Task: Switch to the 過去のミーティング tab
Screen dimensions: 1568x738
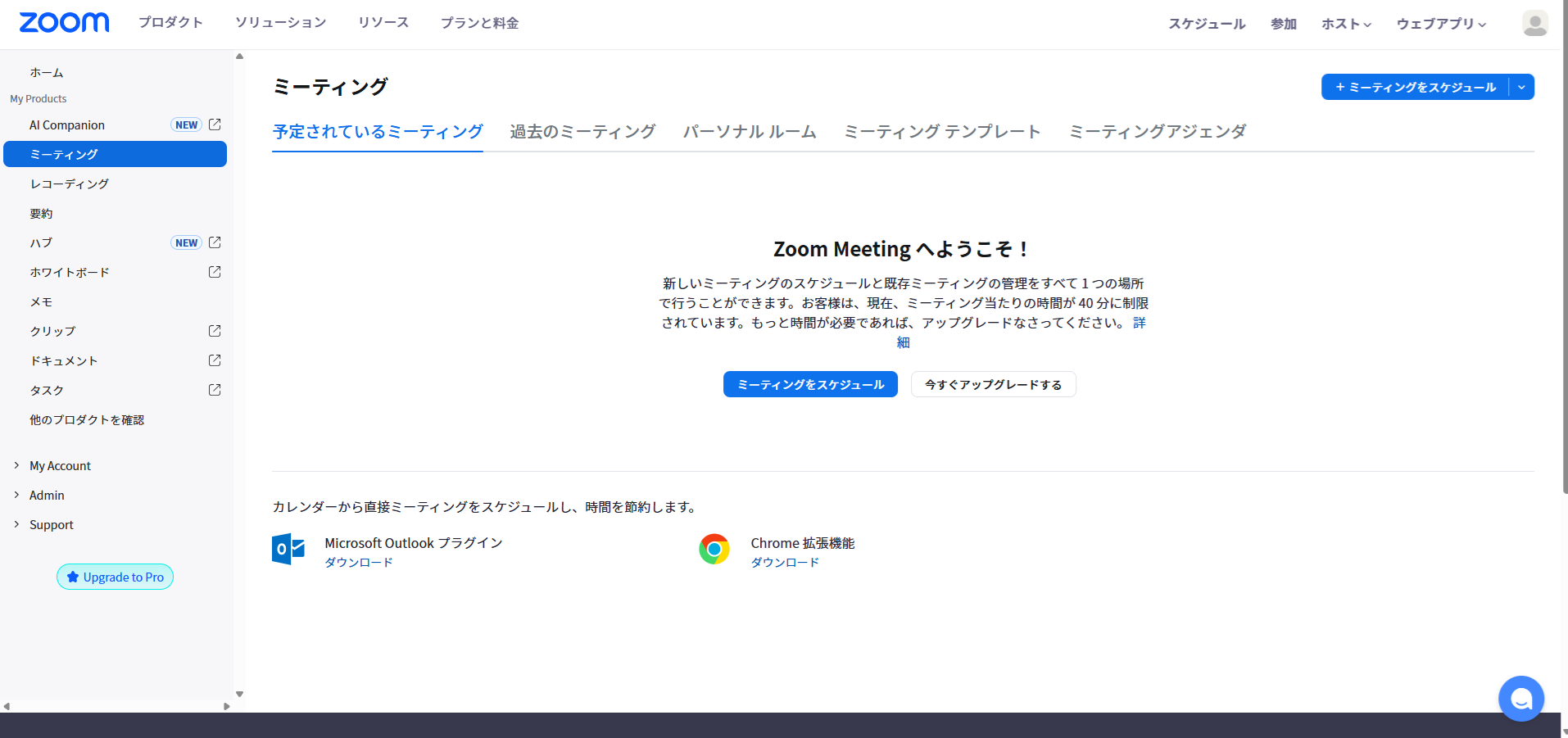Action: [x=582, y=131]
